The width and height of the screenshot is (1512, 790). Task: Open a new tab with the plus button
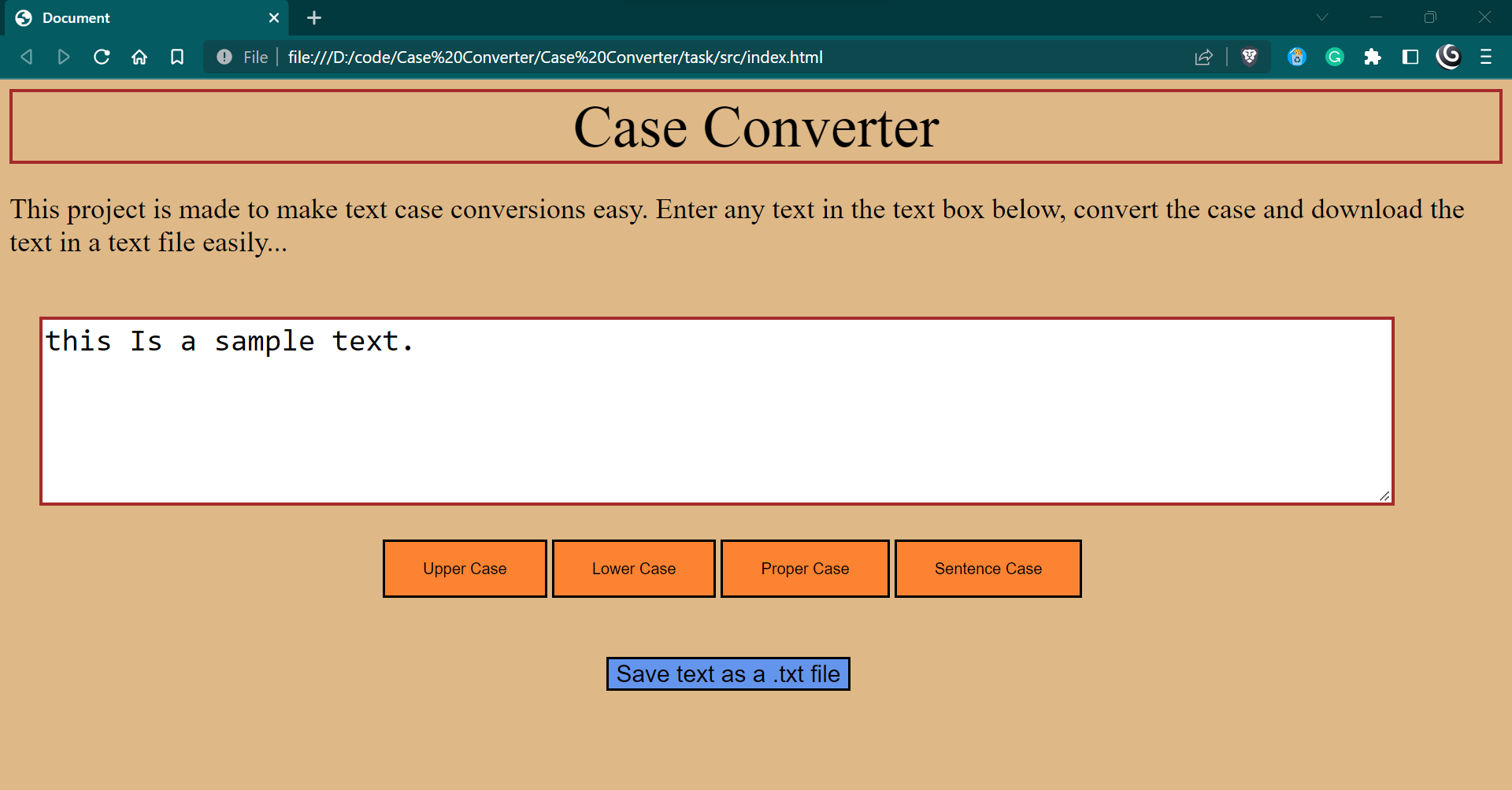[x=314, y=17]
